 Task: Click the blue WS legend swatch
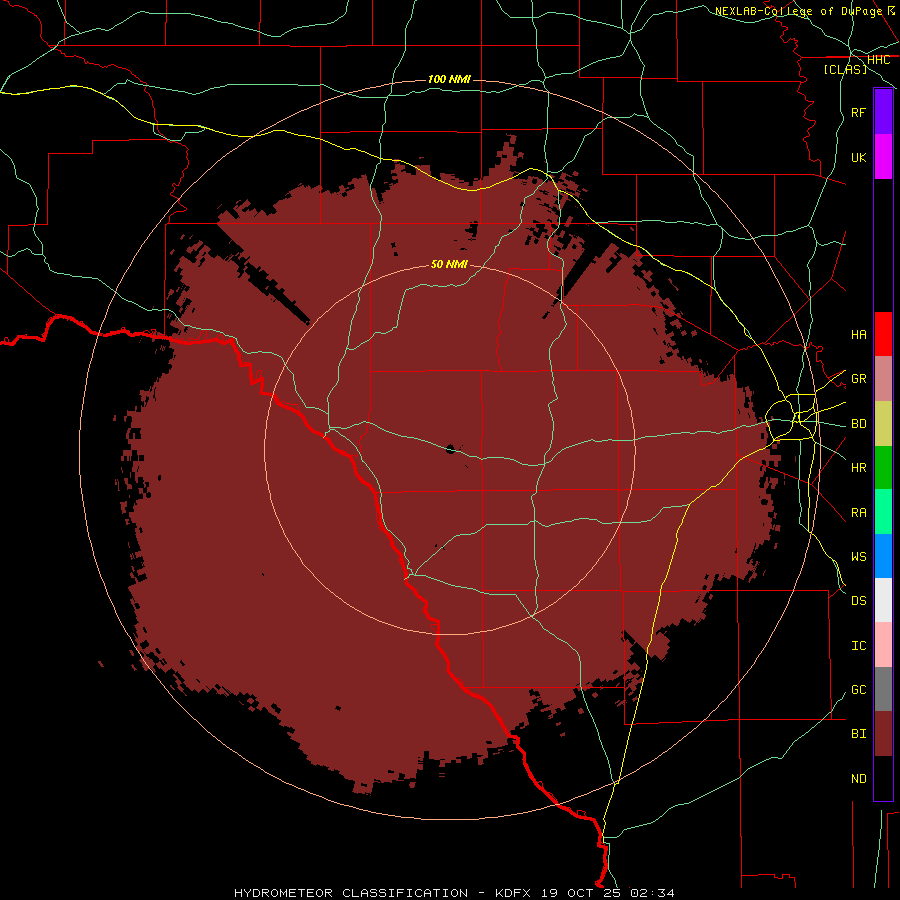[x=883, y=556]
